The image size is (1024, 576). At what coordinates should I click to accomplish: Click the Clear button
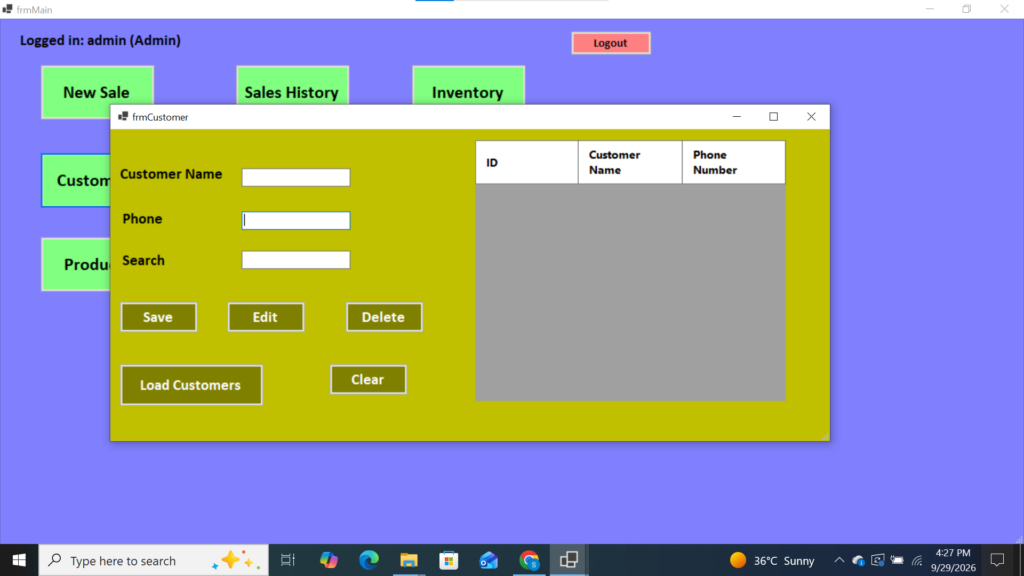pyautogui.click(x=368, y=379)
